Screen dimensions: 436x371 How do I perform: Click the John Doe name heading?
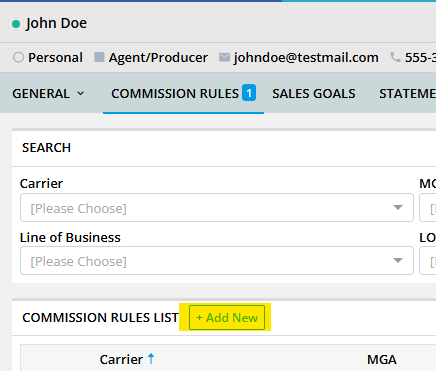tap(56, 23)
